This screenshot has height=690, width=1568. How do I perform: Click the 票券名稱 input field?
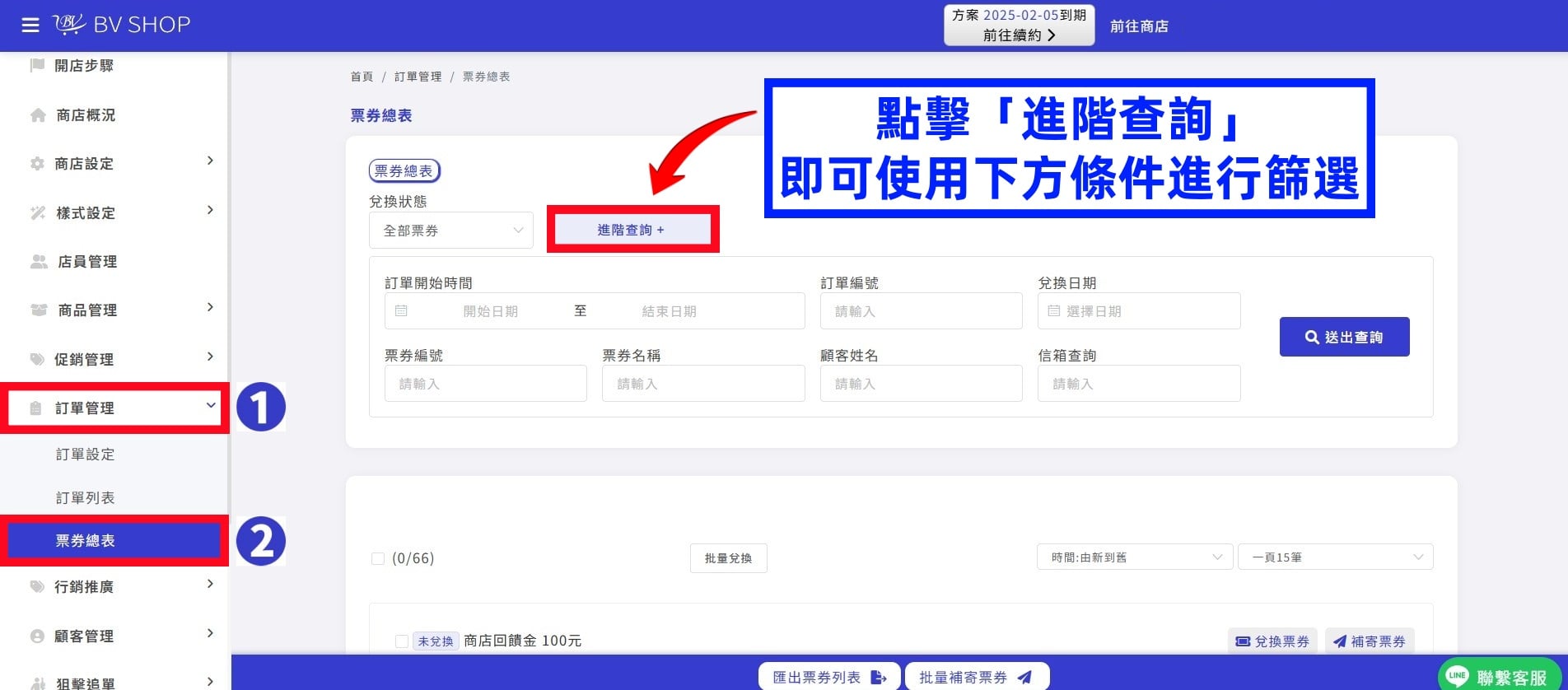coord(703,384)
